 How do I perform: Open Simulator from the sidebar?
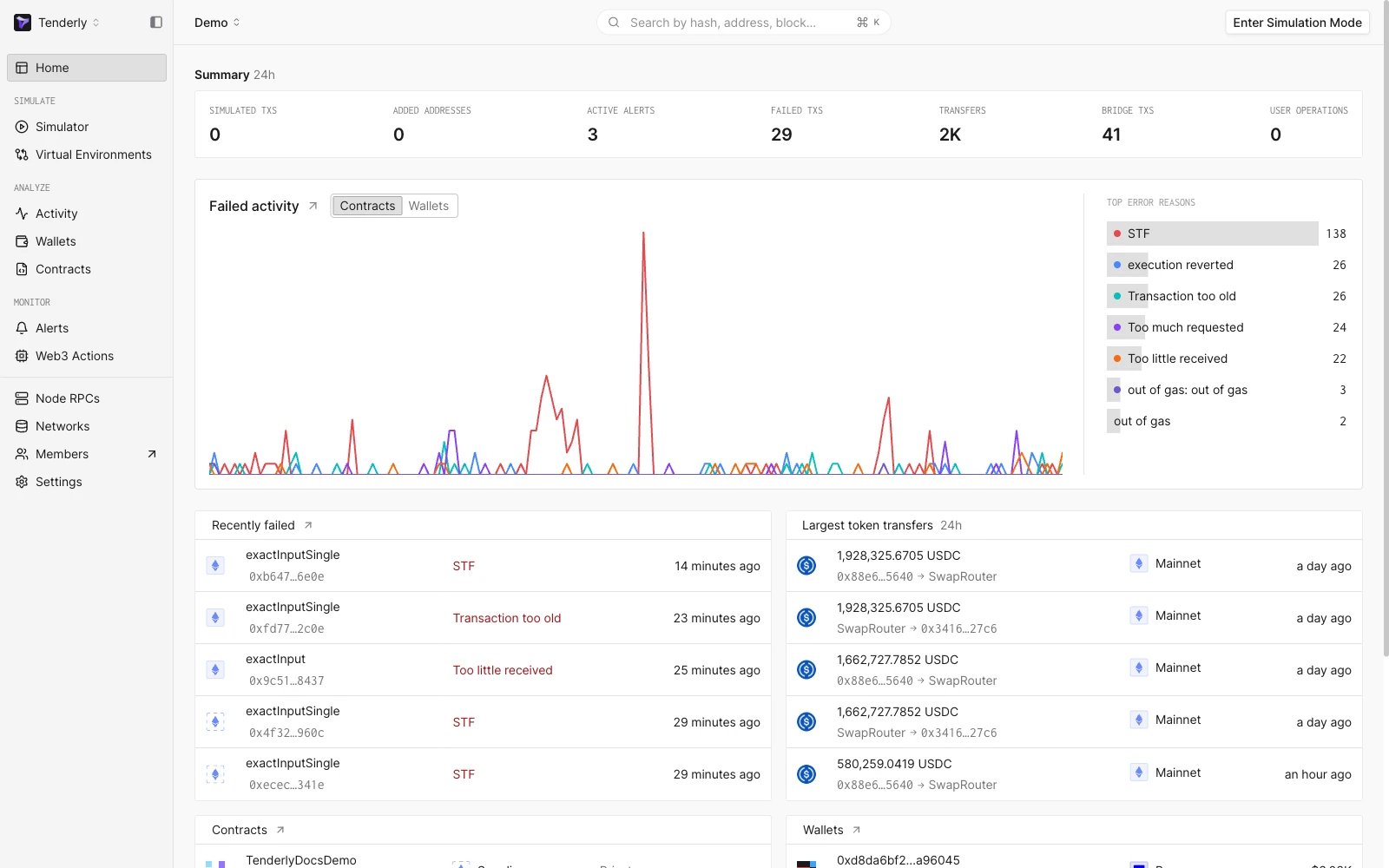pos(87,127)
